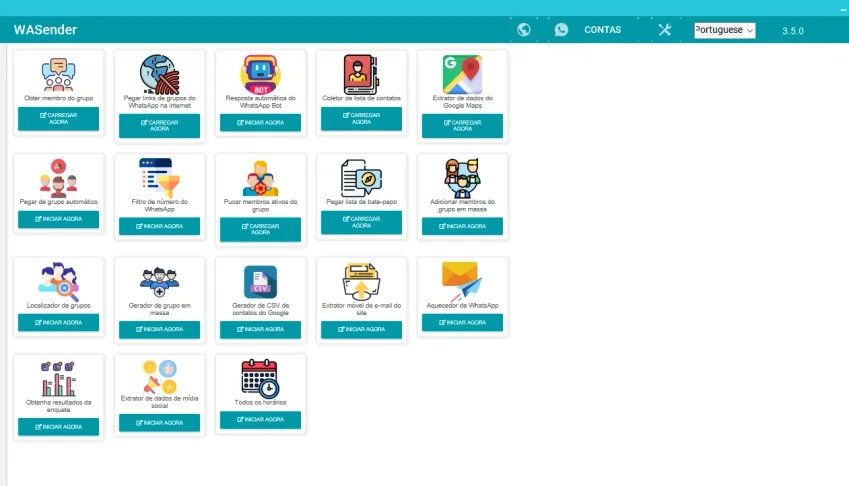This screenshot has width=849, height=486.
Task: Select the WhatsApp Bot robot icon
Action: [260, 74]
